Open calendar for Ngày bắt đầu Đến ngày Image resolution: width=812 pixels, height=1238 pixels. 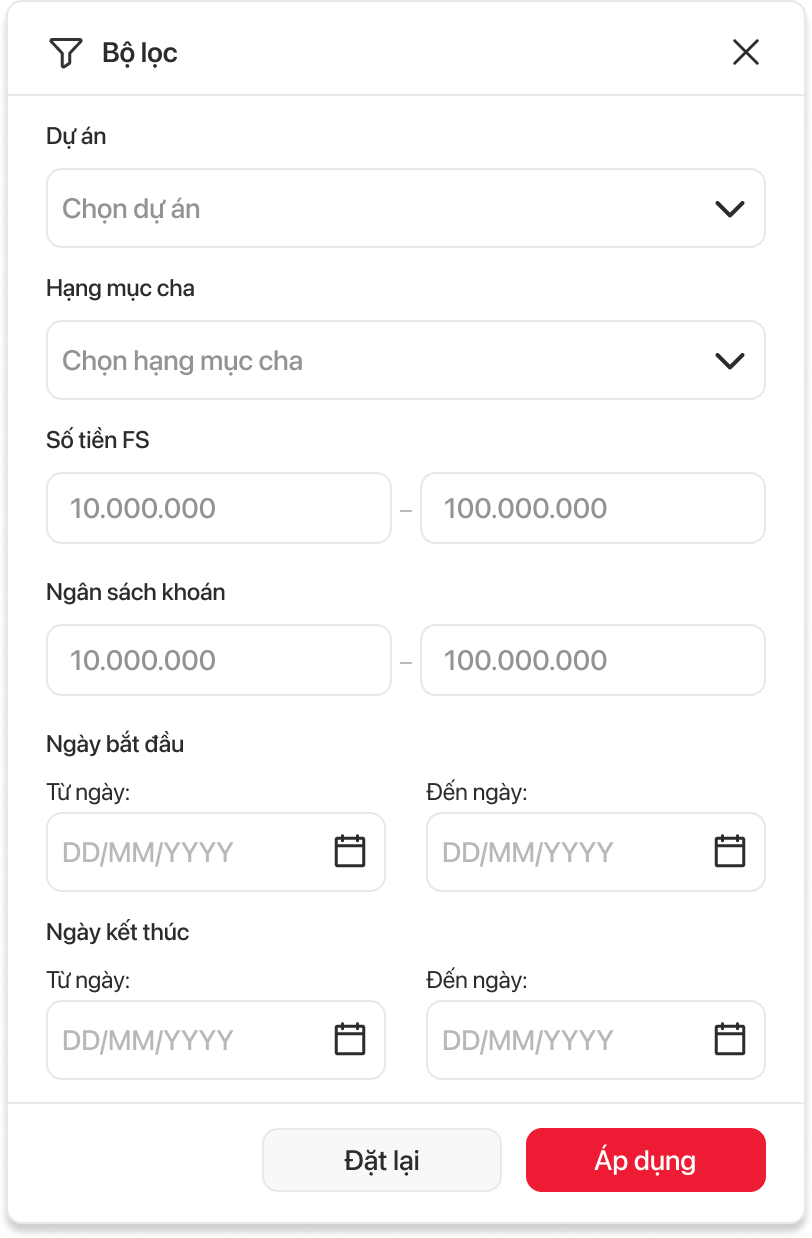730,851
